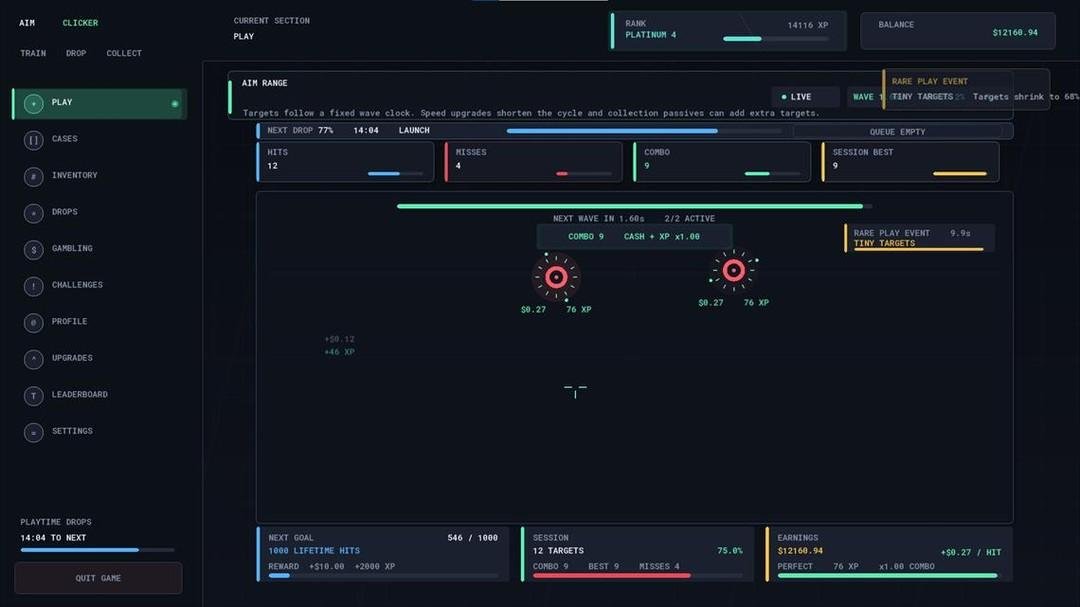Click the Quit Game button
This screenshot has width=1080, height=607.
tap(98, 578)
